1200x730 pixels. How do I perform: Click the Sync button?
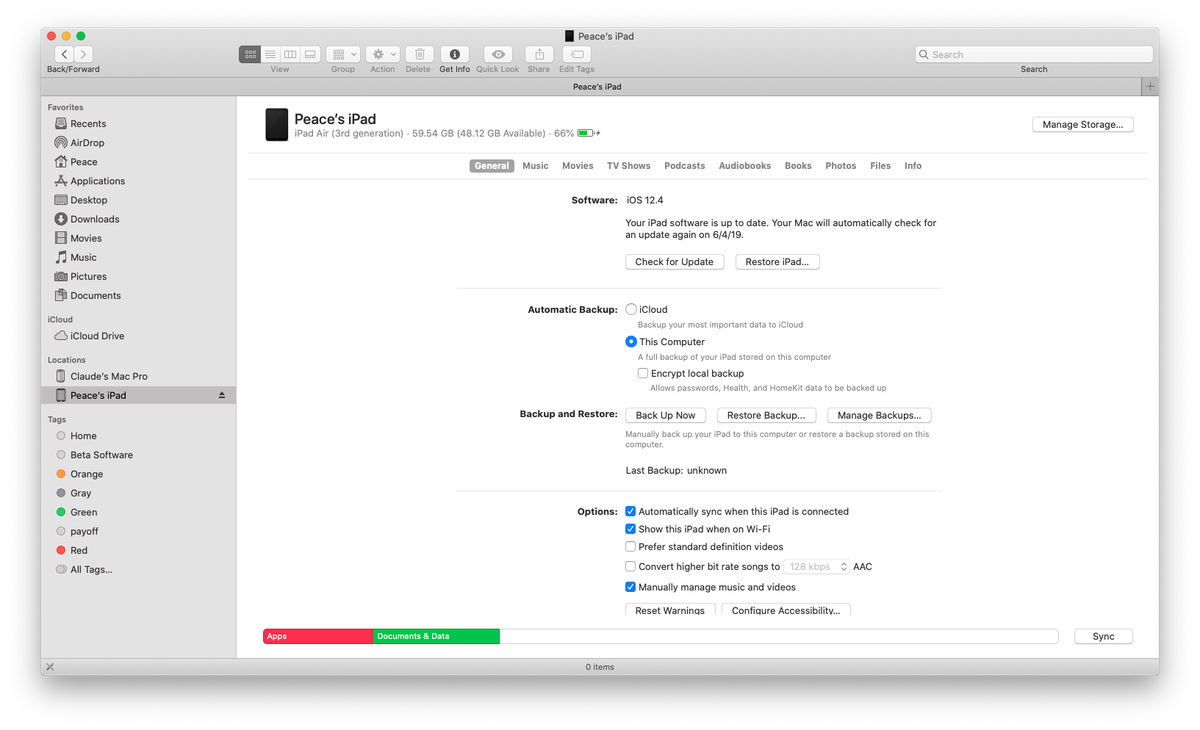coord(1103,637)
